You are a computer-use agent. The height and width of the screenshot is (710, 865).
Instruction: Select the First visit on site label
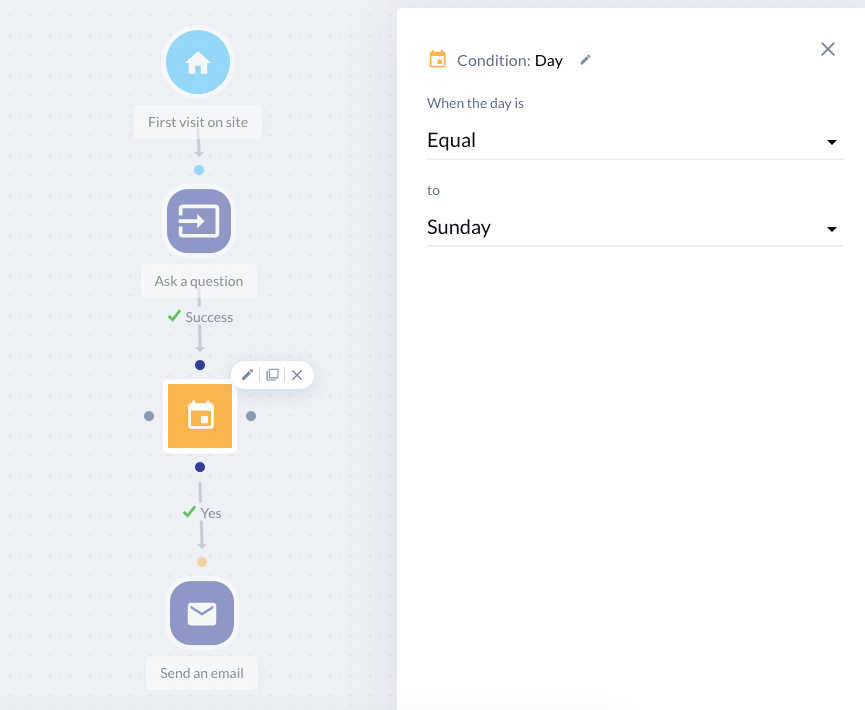tap(198, 122)
